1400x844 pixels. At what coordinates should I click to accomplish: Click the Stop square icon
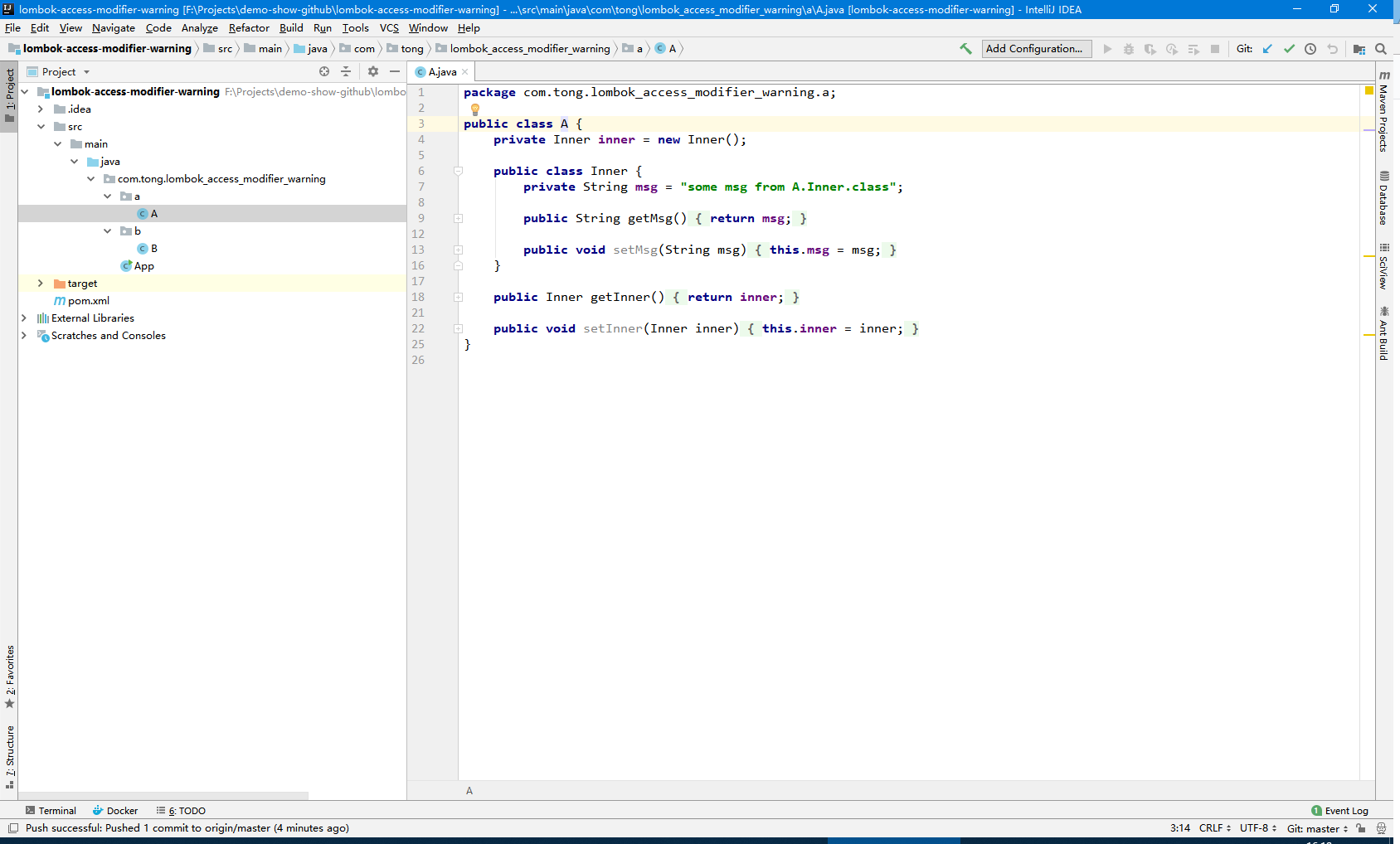click(x=1215, y=49)
